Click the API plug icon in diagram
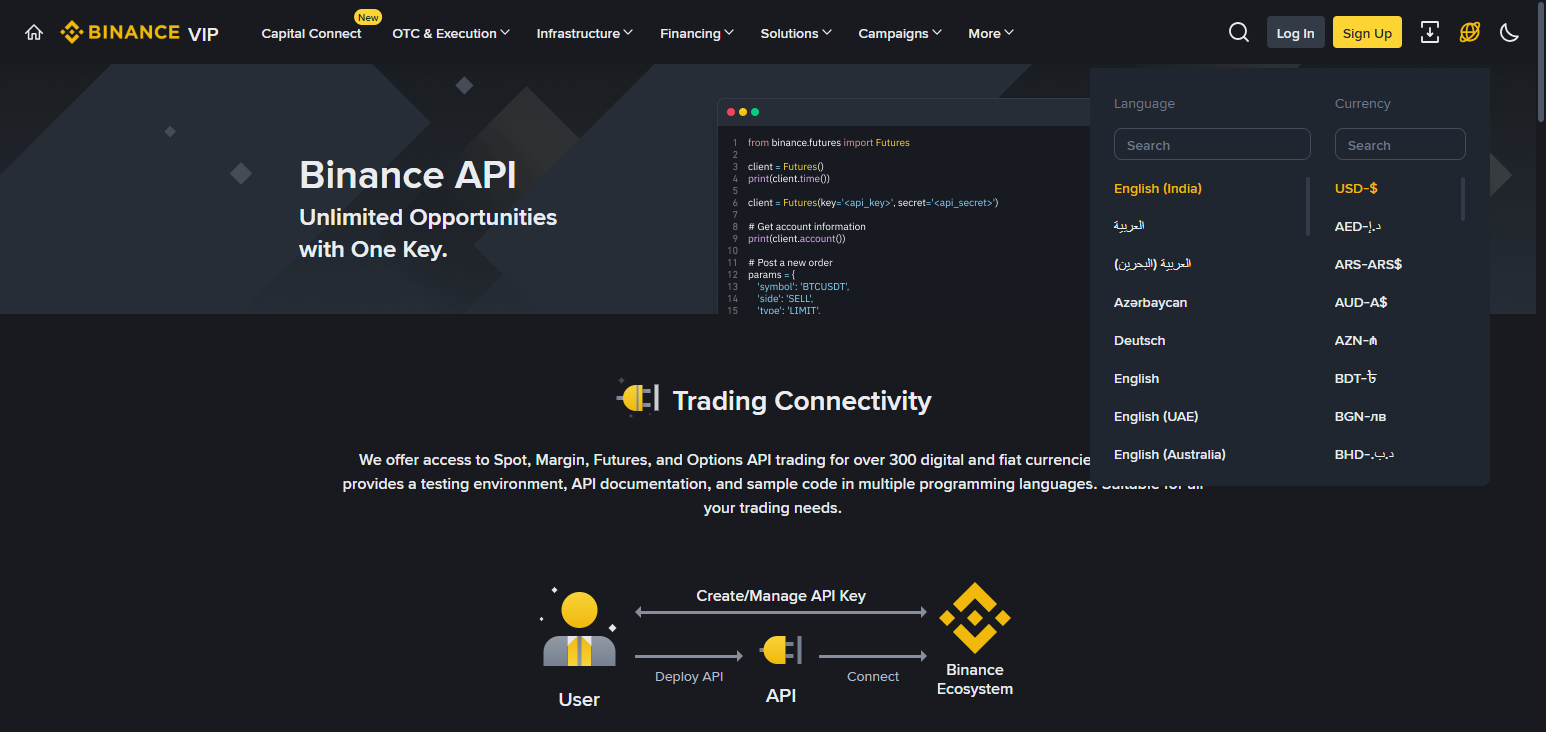This screenshot has height=732, width=1546. pos(781,650)
